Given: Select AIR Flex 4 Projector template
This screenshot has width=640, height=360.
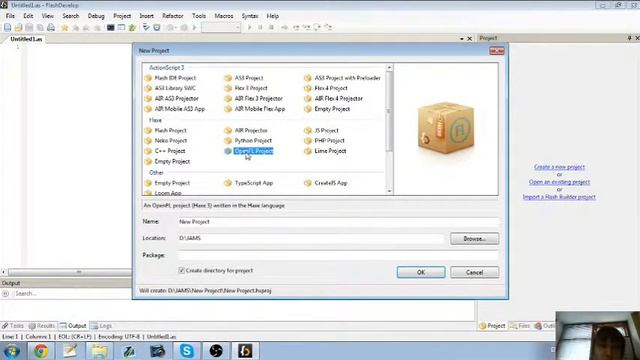Looking at the screenshot, I should (x=333, y=98).
